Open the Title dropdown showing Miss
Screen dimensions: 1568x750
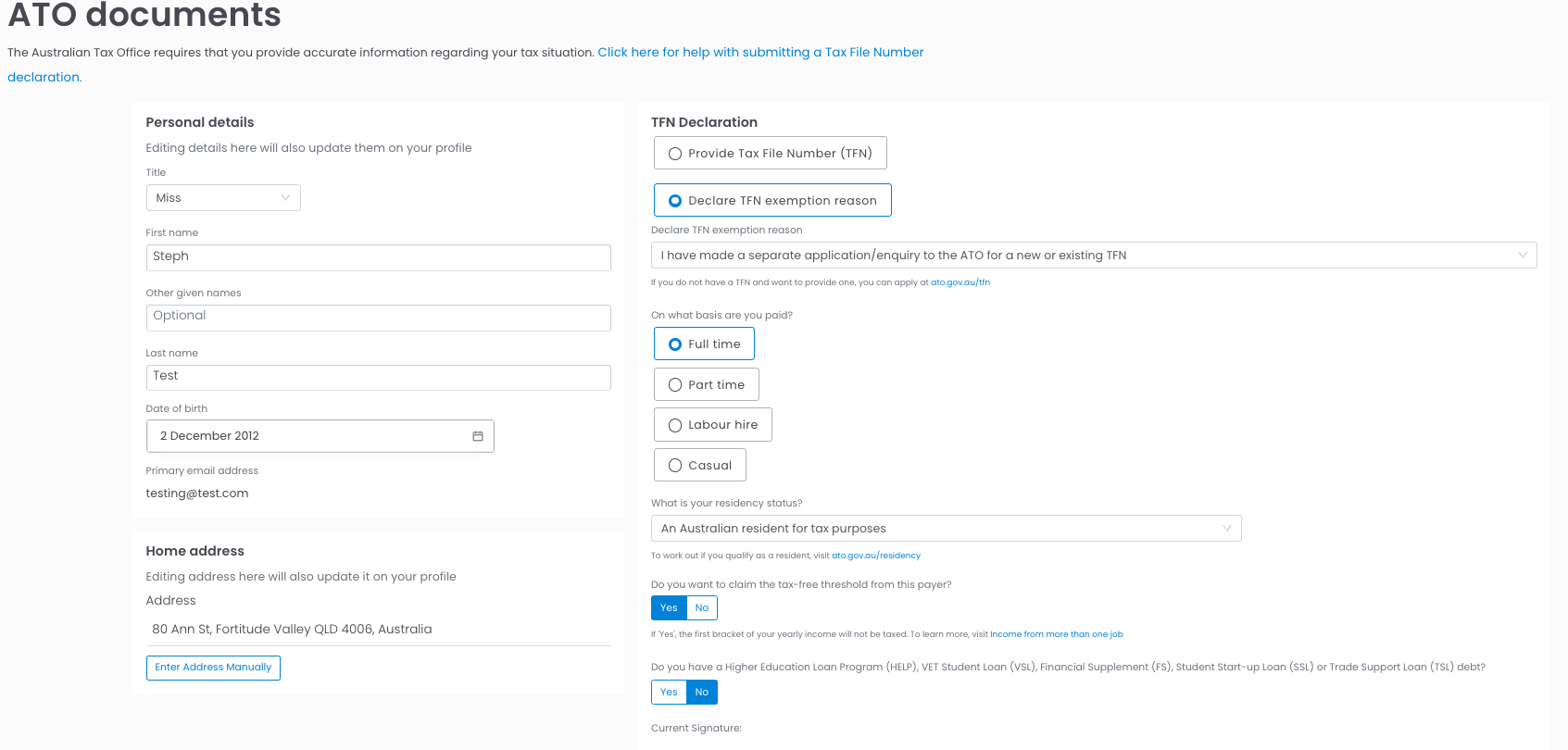(223, 198)
